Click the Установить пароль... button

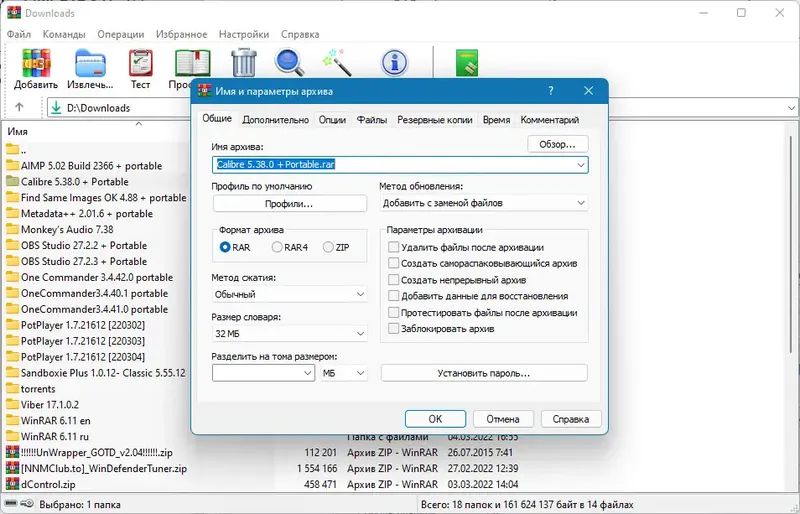(x=484, y=373)
